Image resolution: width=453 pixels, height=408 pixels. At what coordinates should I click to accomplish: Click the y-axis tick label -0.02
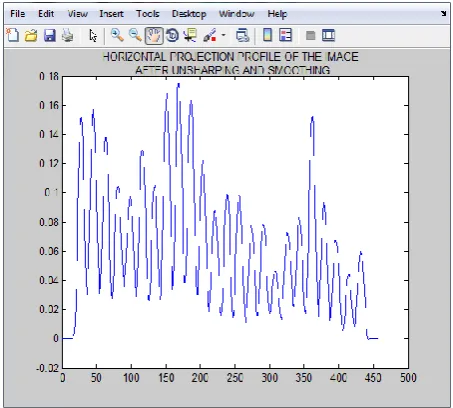pos(47,368)
